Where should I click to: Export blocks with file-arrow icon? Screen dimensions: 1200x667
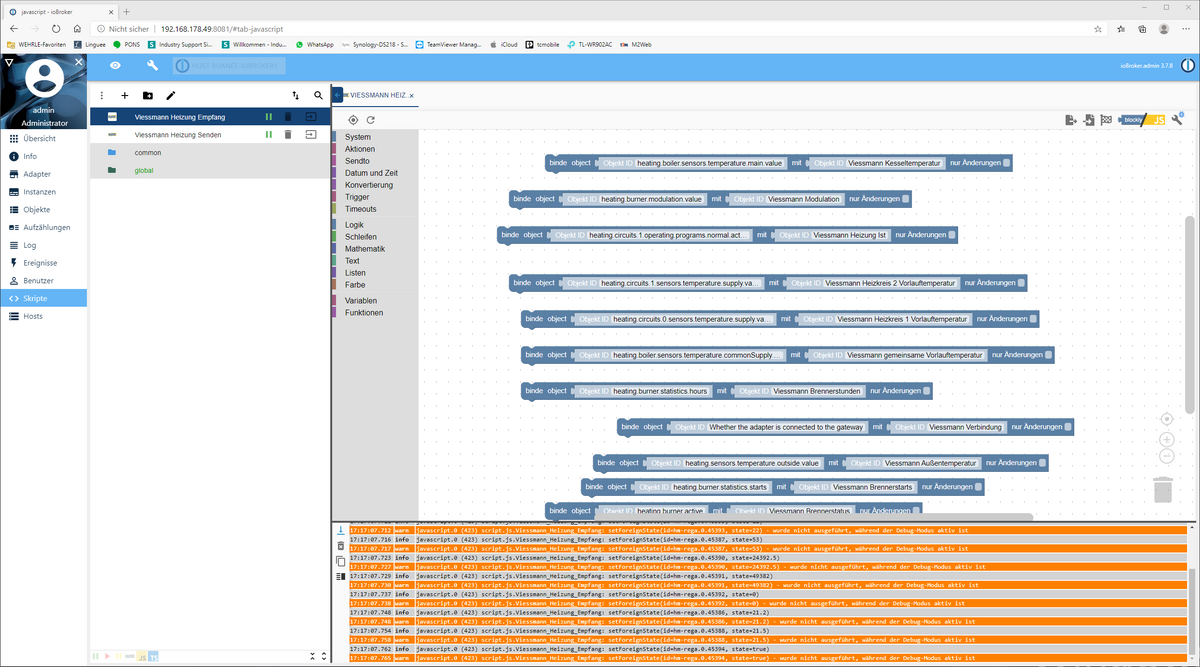pyautogui.click(x=1071, y=119)
